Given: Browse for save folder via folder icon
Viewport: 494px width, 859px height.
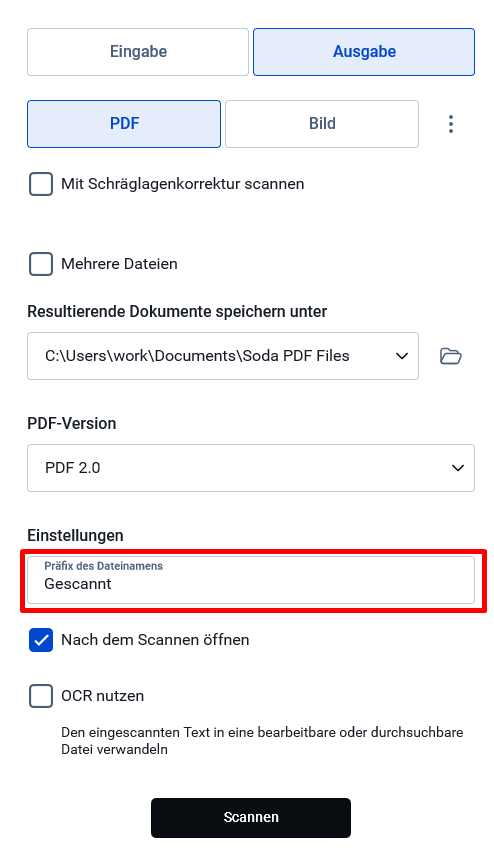Looking at the screenshot, I should pyautogui.click(x=451, y=356).
